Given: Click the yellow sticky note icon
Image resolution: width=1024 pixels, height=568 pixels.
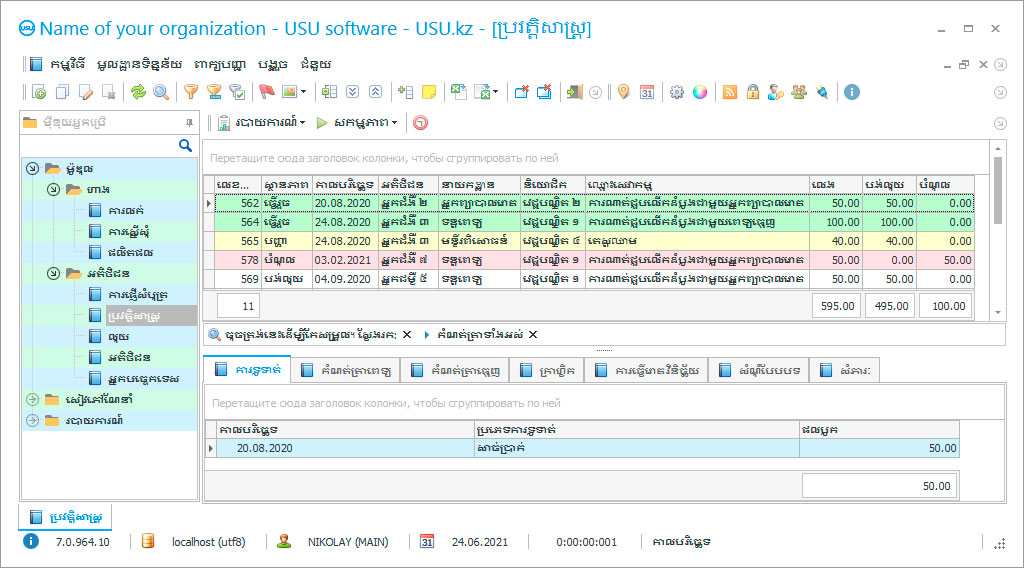Looking at the screenshot, I should 429,92.
